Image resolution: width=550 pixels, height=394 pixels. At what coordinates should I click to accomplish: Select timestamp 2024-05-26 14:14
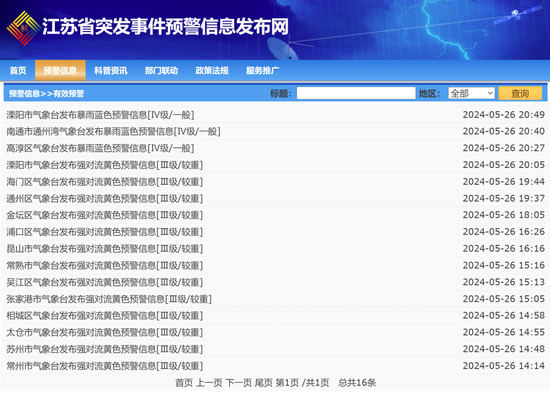(504, 366)
